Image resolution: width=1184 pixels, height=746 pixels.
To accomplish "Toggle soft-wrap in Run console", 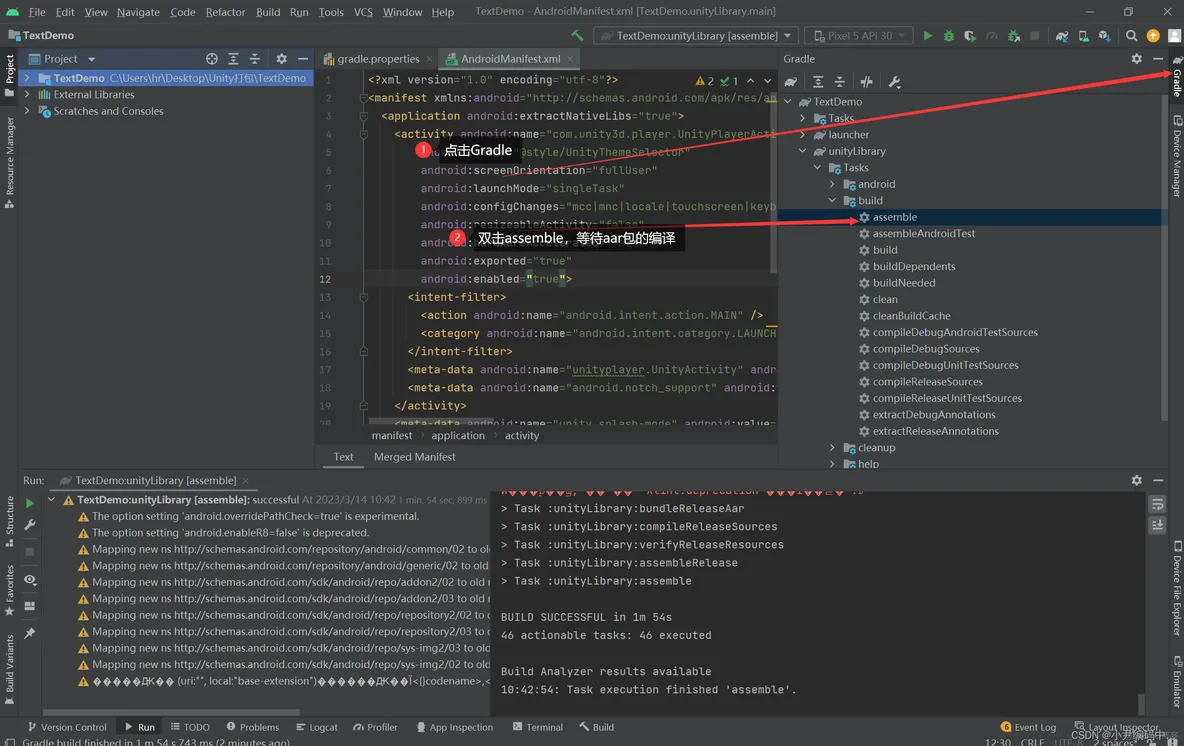I will pyautogui.click(x=1158, y=504).
